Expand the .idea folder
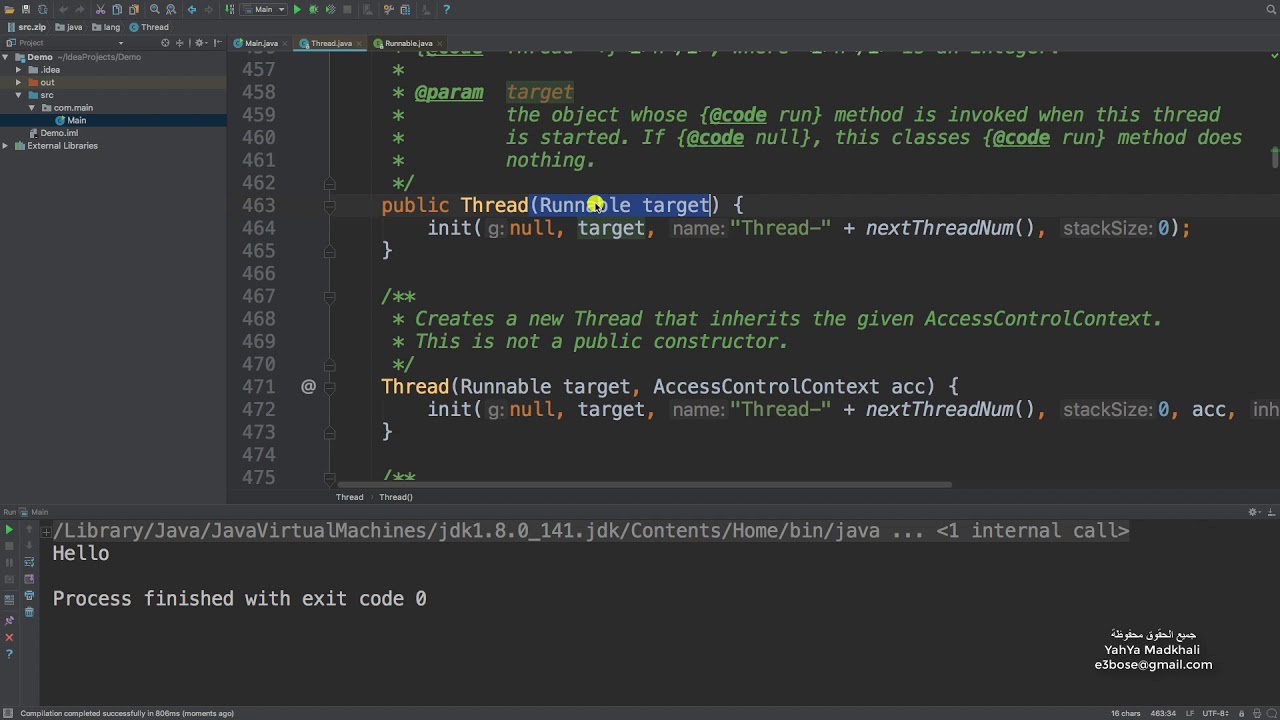Viewport: 1280px width, 720px height. pyautogui.click(x=18, y=70)
